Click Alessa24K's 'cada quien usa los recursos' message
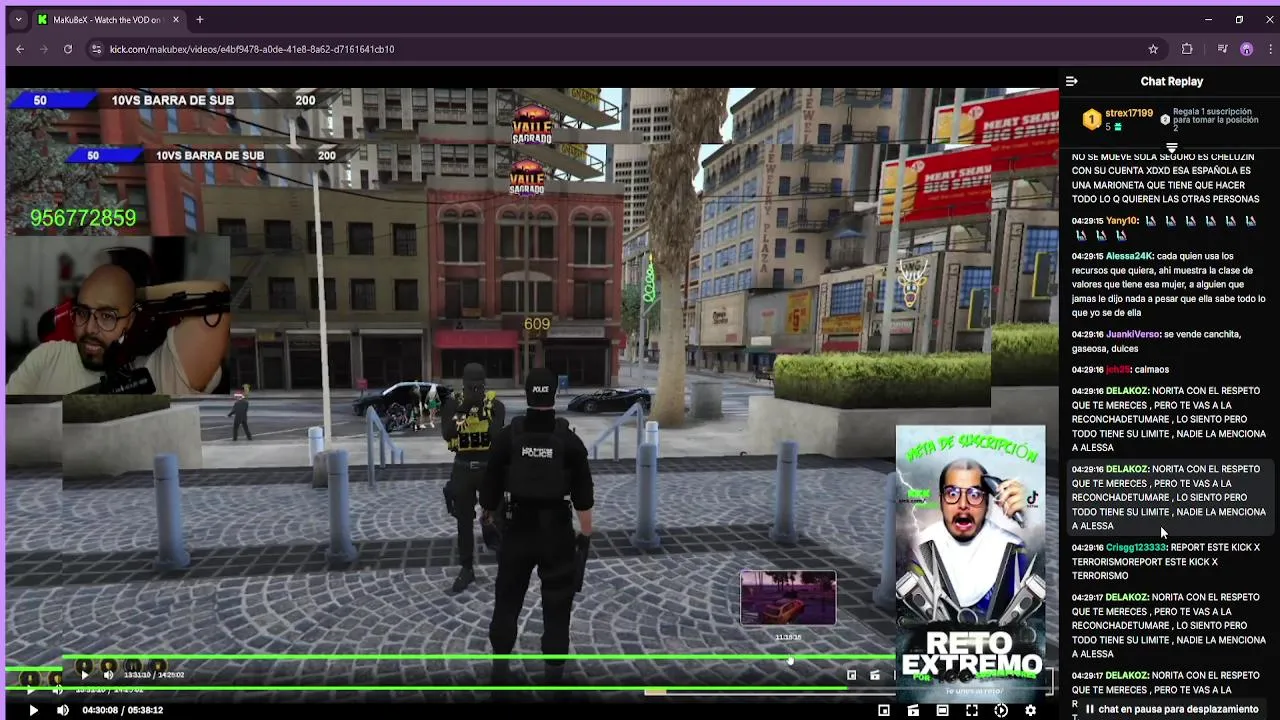1280x720 pixels. point(1169,284)
